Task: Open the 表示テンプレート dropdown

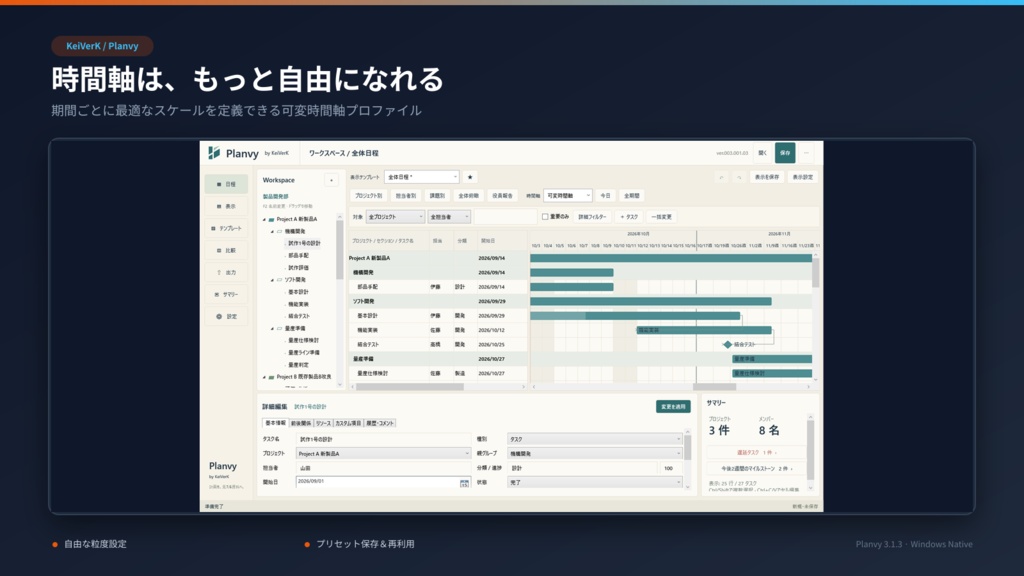Action: tap(421, 177)
